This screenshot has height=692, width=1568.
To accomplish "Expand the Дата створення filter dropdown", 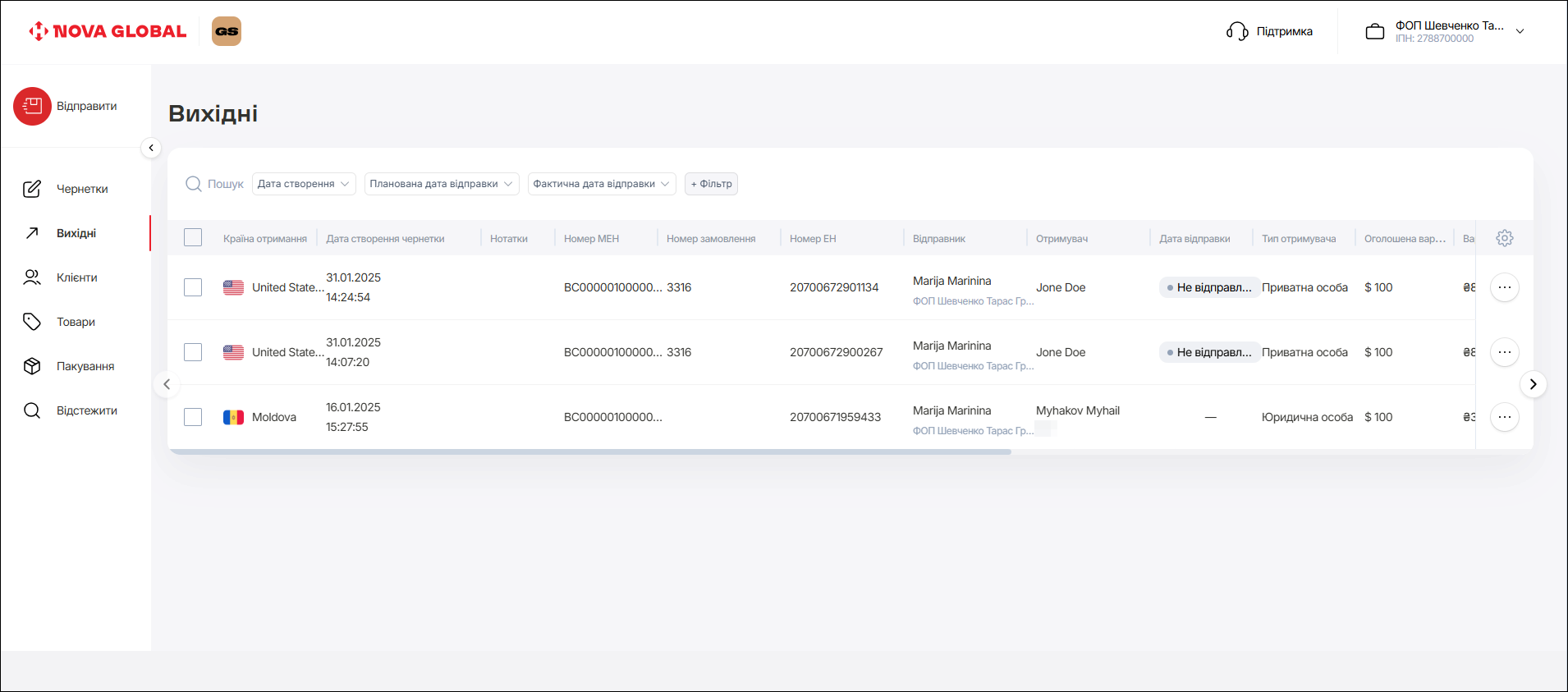I will [x=304, y=184].
